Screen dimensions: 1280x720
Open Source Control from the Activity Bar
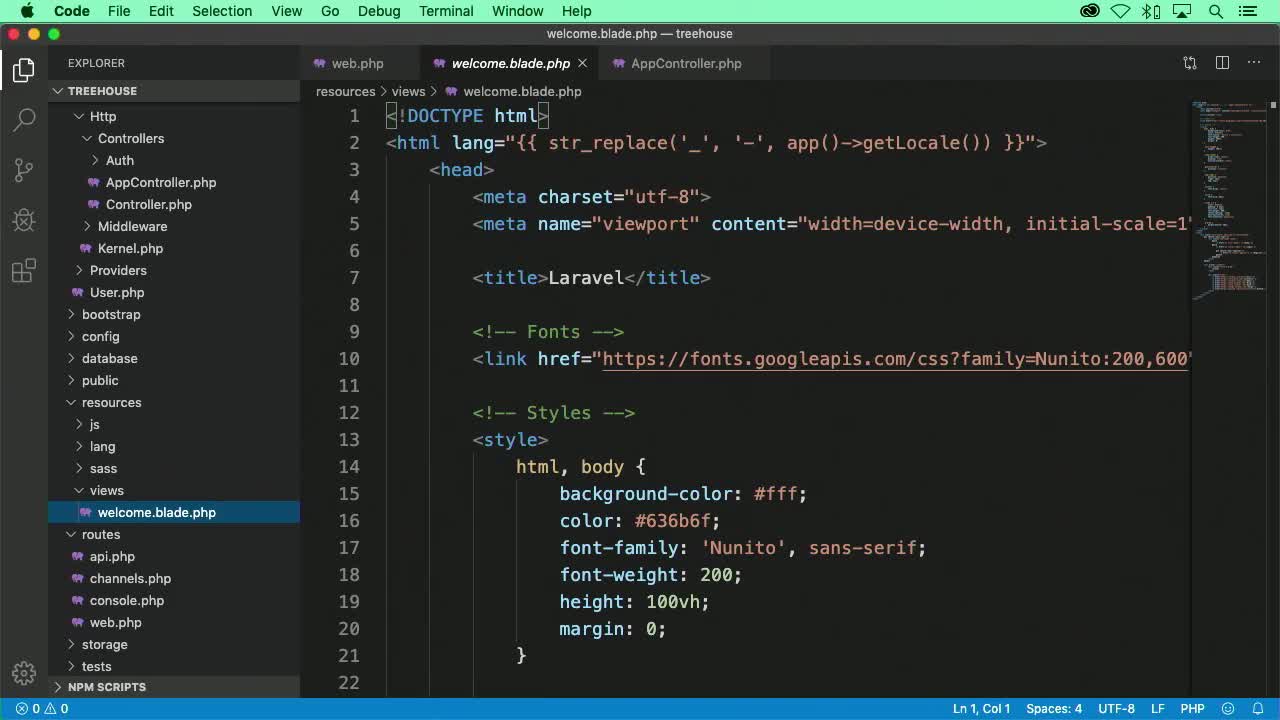tap(23, 170)
